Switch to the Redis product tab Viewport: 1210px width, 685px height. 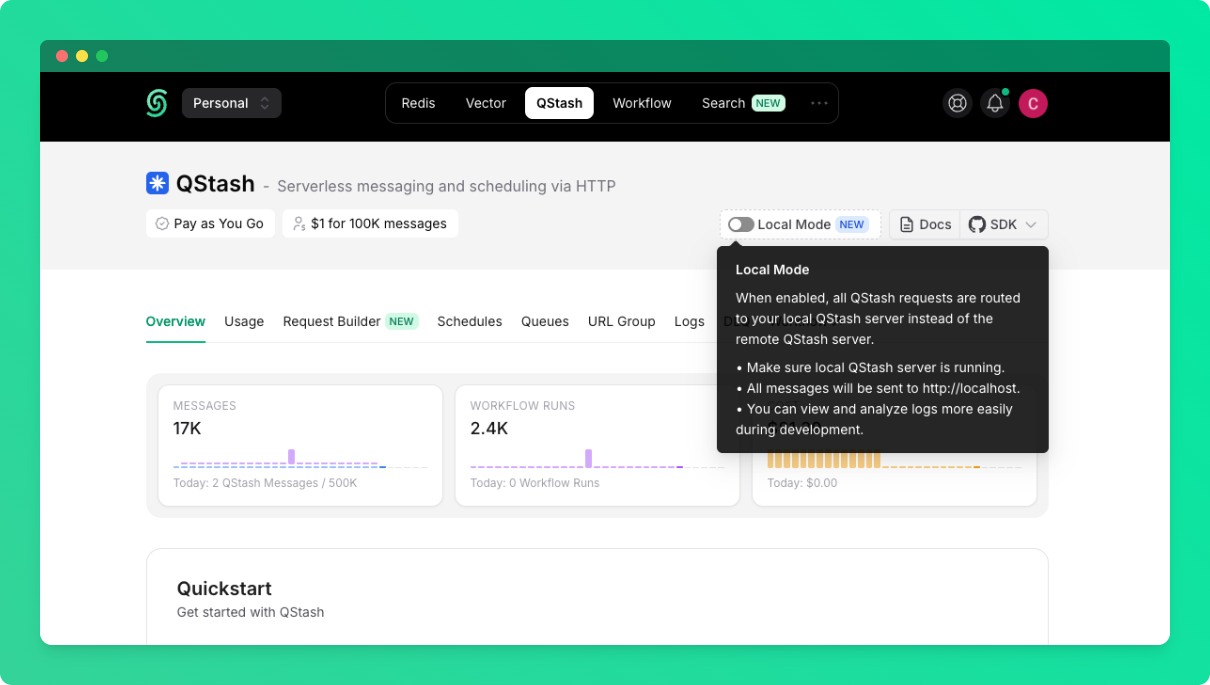pos(418,103)
